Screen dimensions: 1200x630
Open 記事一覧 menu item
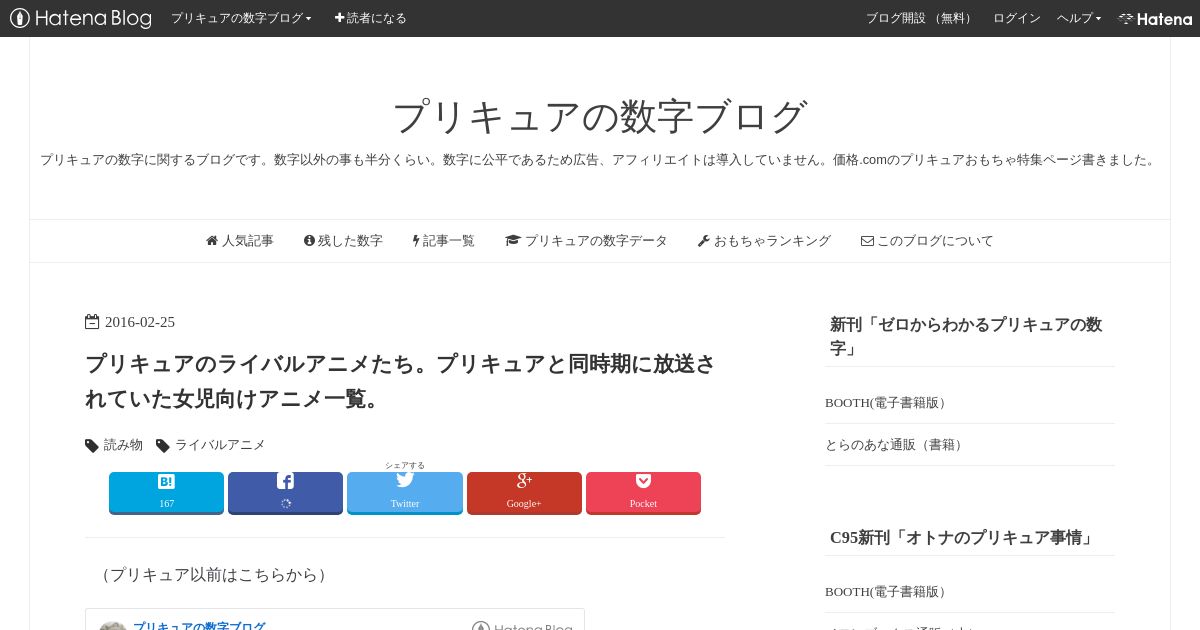point(444,241)
